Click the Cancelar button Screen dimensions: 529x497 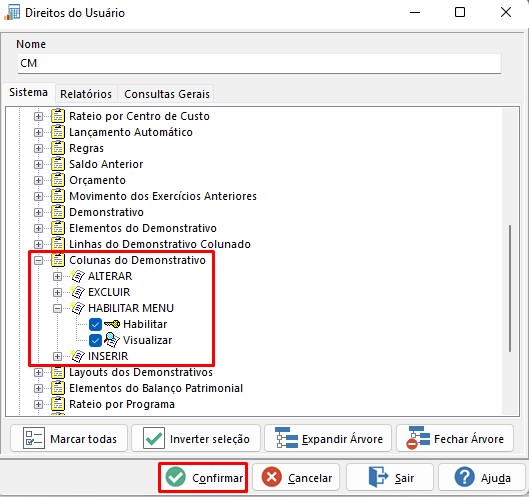click(x=296, y=477)
